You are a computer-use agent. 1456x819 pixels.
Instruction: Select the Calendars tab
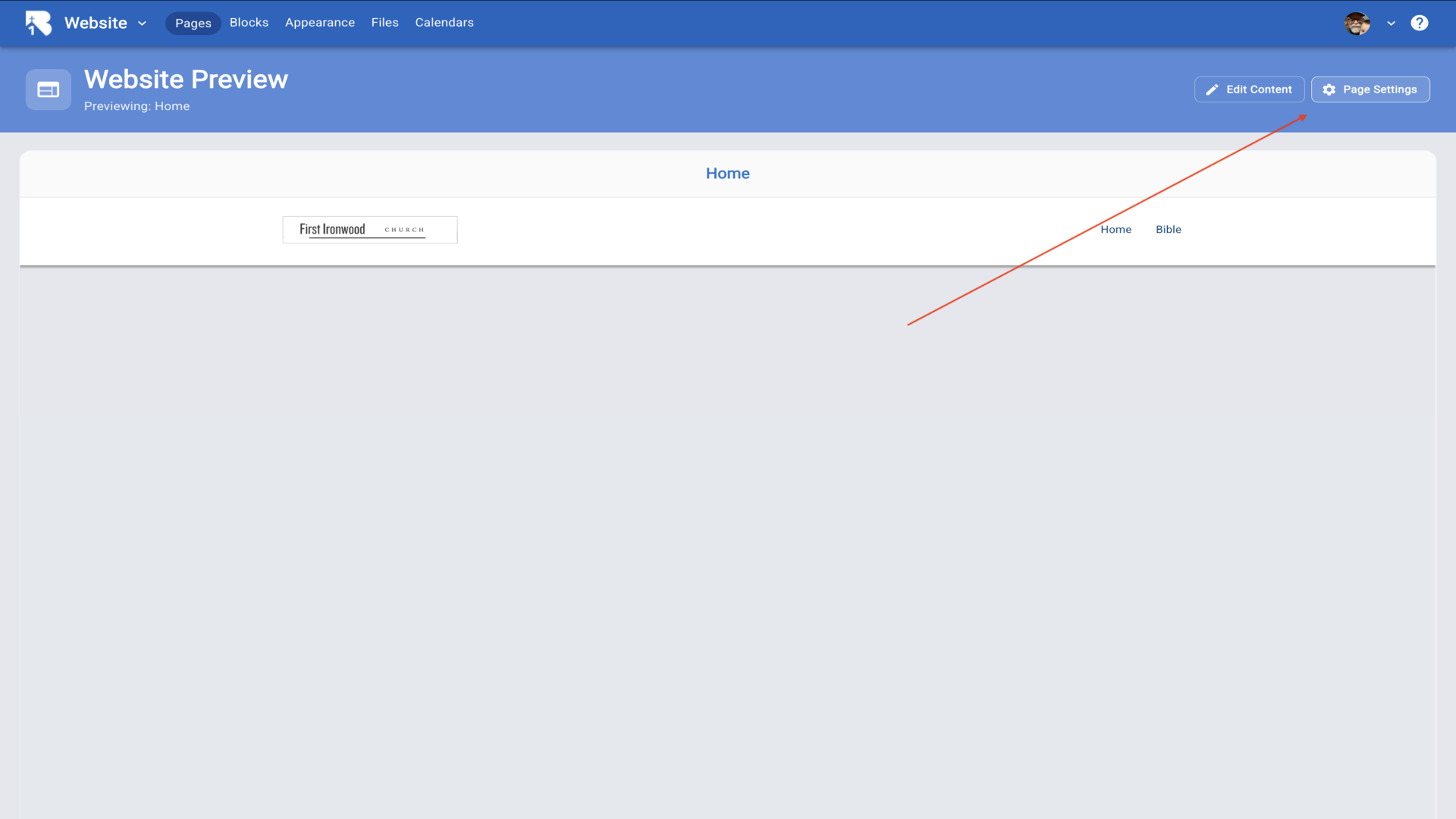tap(444, 23)
